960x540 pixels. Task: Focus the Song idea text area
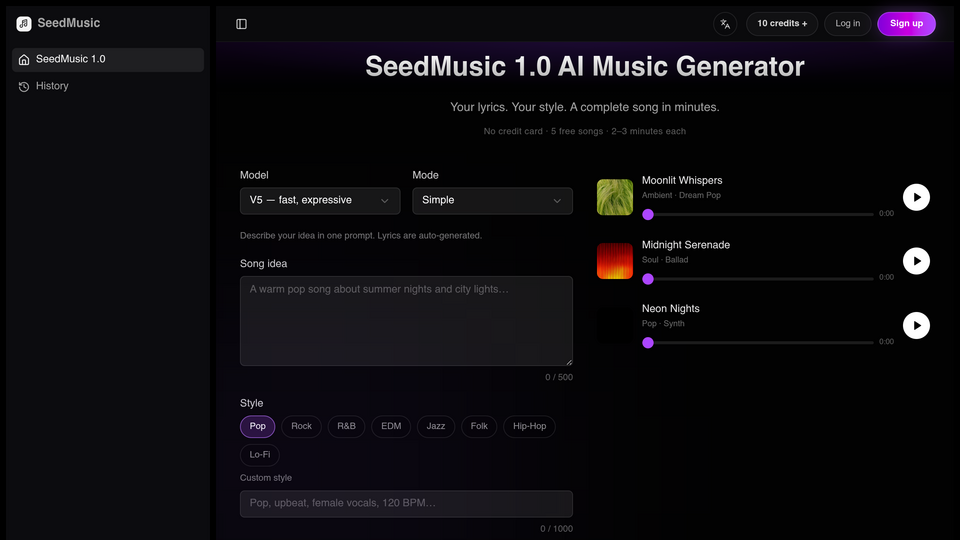(407, 321)
